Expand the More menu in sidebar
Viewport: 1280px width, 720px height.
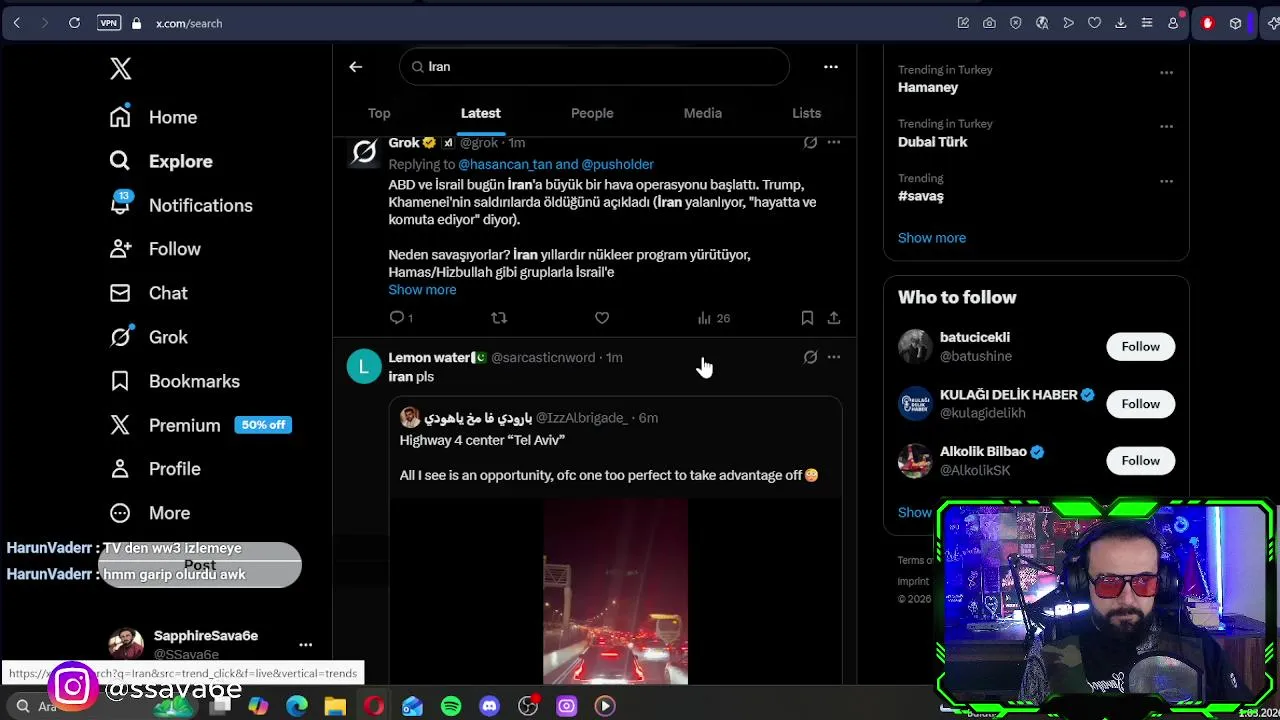pyautogui.click(x=149, y=513)
